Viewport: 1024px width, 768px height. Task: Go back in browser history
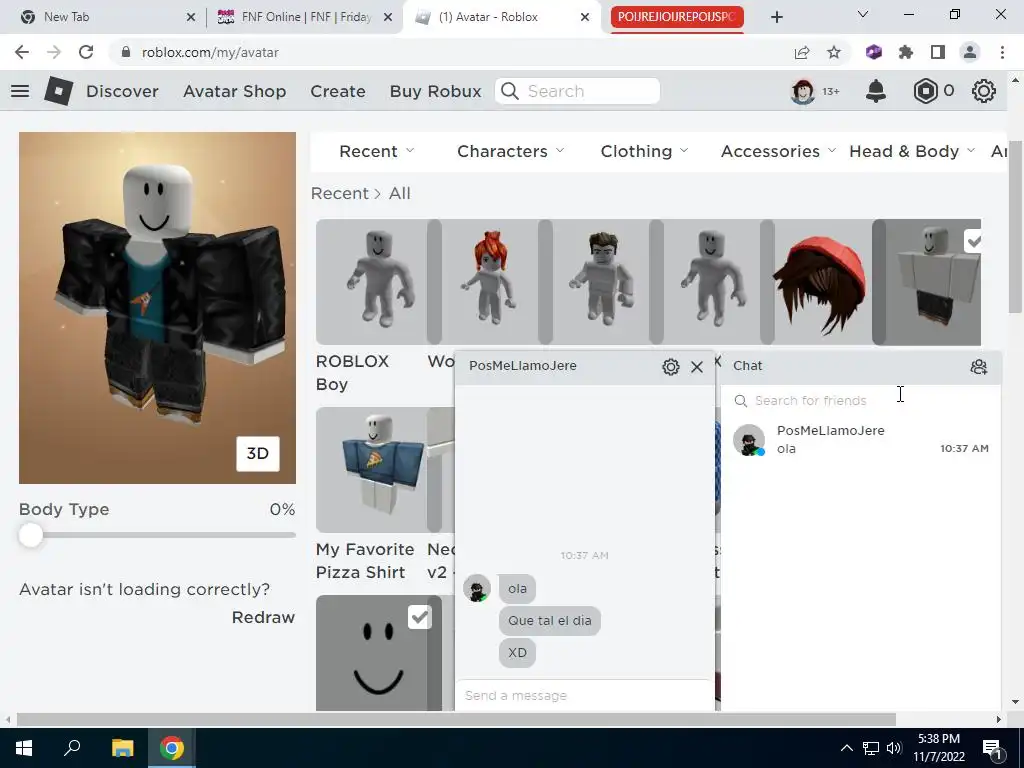point(22,52)
